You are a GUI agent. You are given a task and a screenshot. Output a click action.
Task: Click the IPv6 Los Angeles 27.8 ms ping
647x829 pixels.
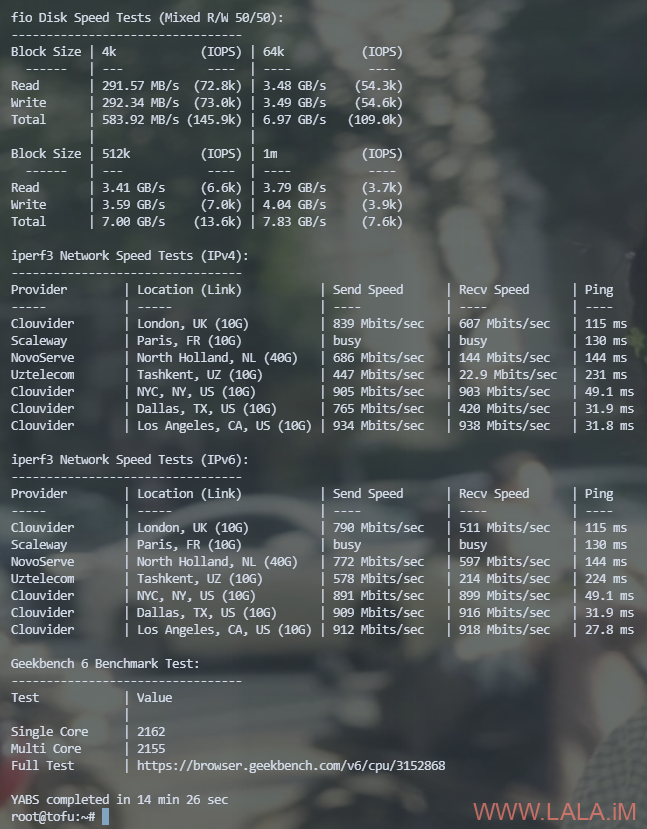coord(609,630)
